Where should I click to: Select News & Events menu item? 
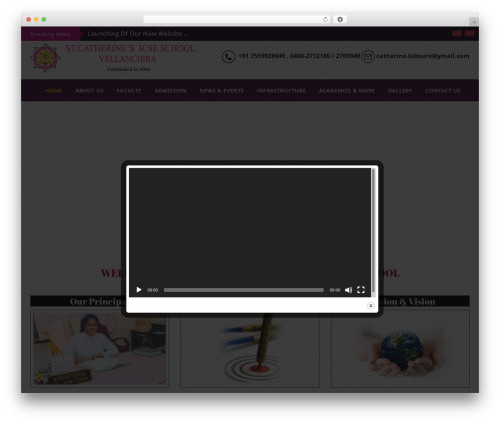[222, 91]
